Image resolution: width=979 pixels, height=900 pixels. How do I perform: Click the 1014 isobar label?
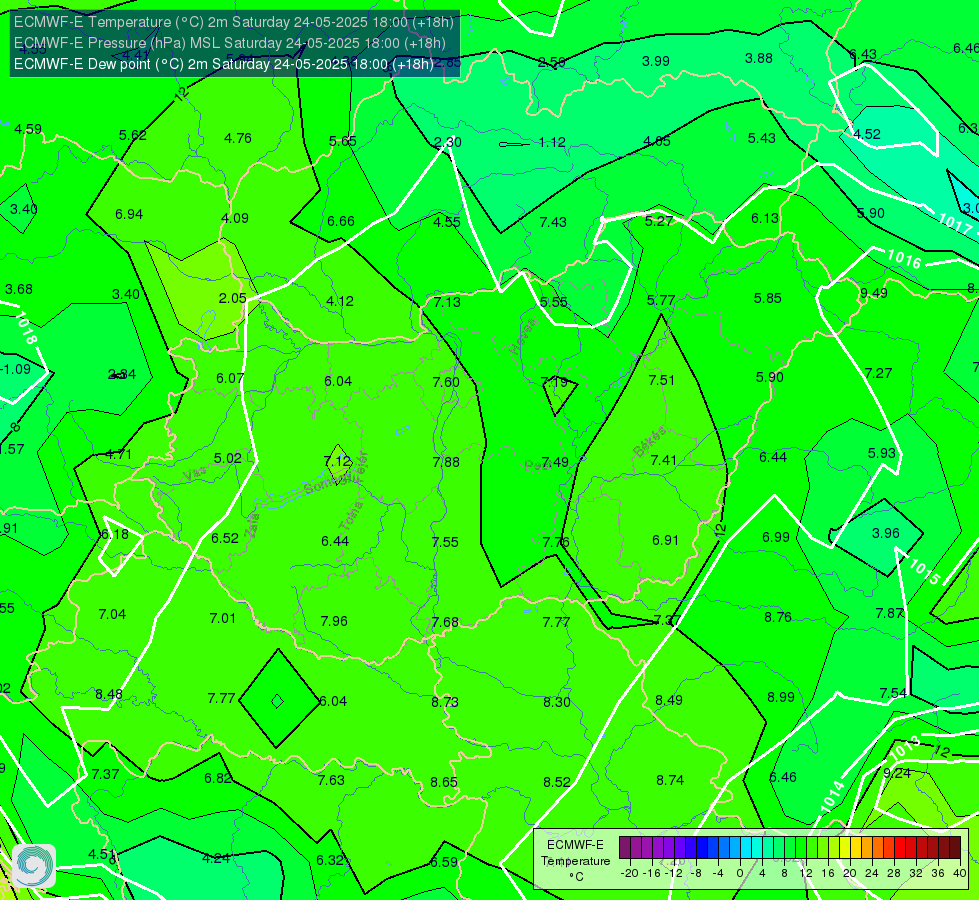[x=832, y=798]
